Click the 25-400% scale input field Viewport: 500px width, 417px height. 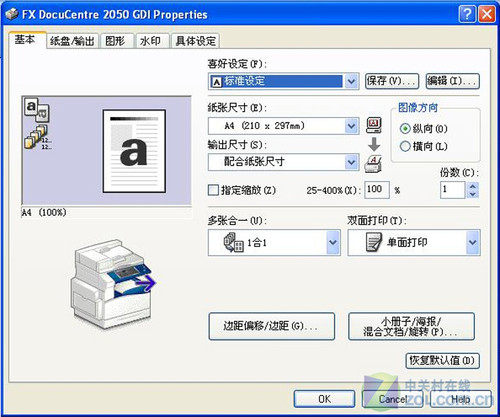pyautogui.click(x=377, y=190)
